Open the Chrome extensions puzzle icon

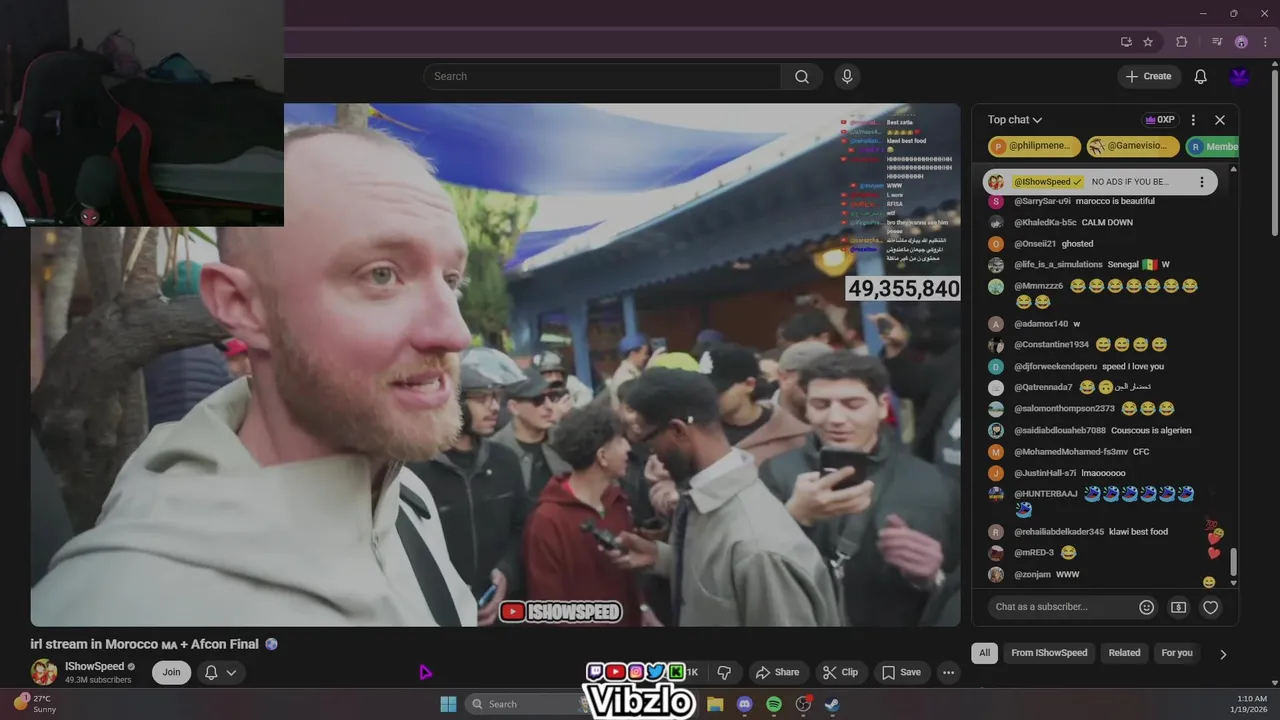[1182, 42]
